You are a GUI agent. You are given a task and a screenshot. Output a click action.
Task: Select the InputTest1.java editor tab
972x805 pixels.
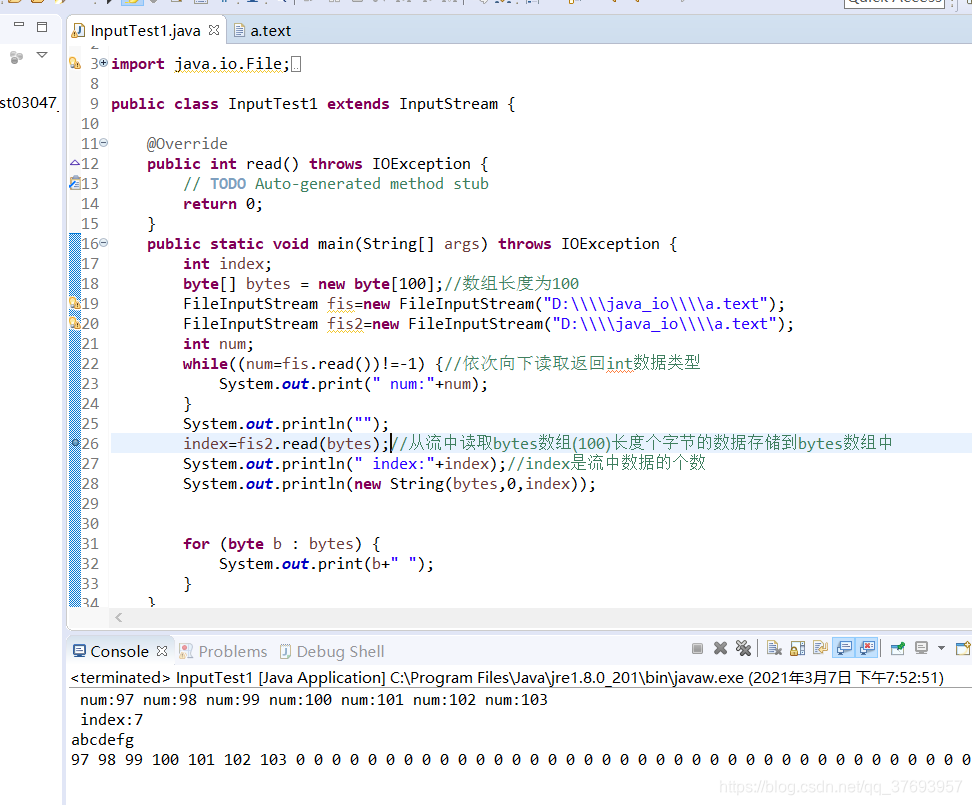(x=146, y=31)
